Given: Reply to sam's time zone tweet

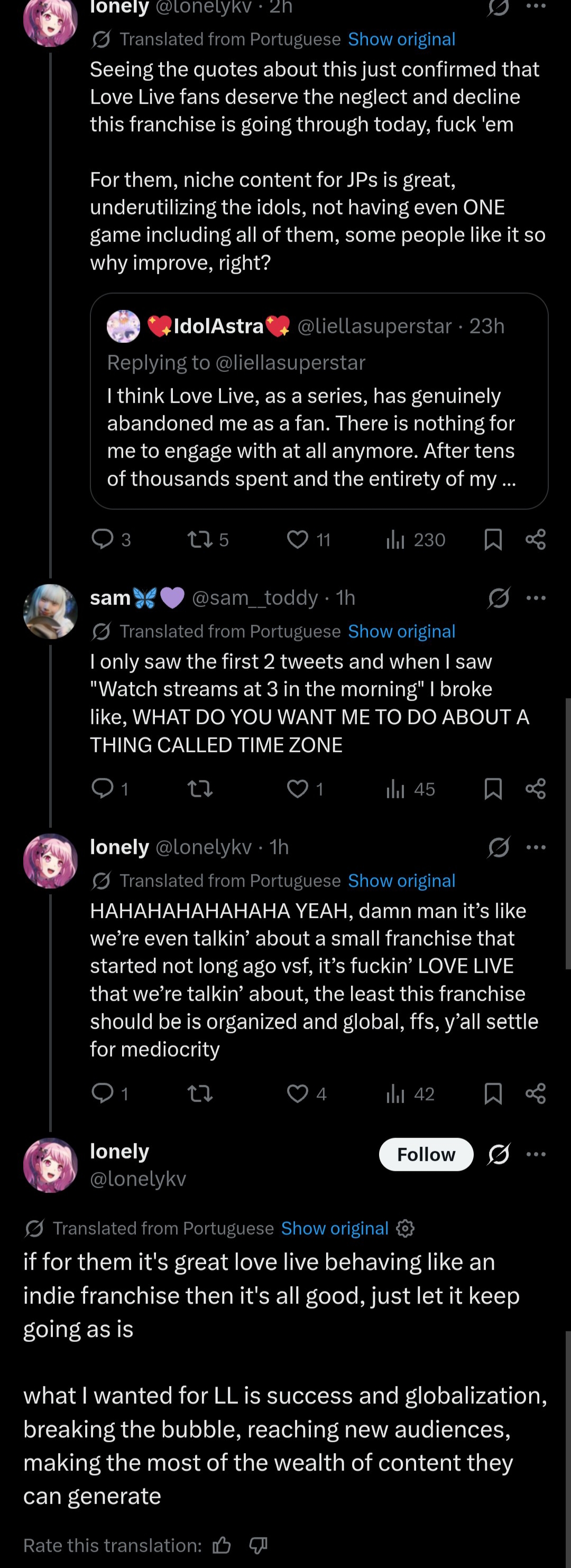Looking at the screenshot, I should 103,788.
